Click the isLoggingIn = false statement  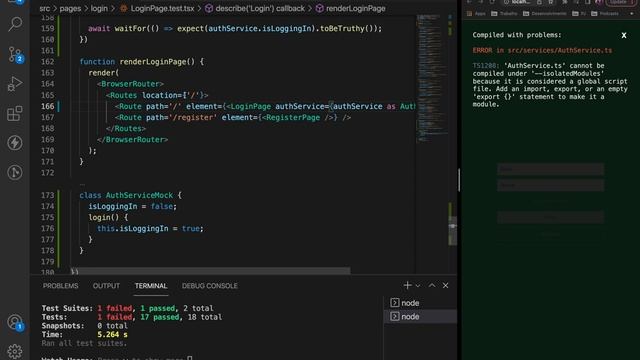click(x=133, y=206)
